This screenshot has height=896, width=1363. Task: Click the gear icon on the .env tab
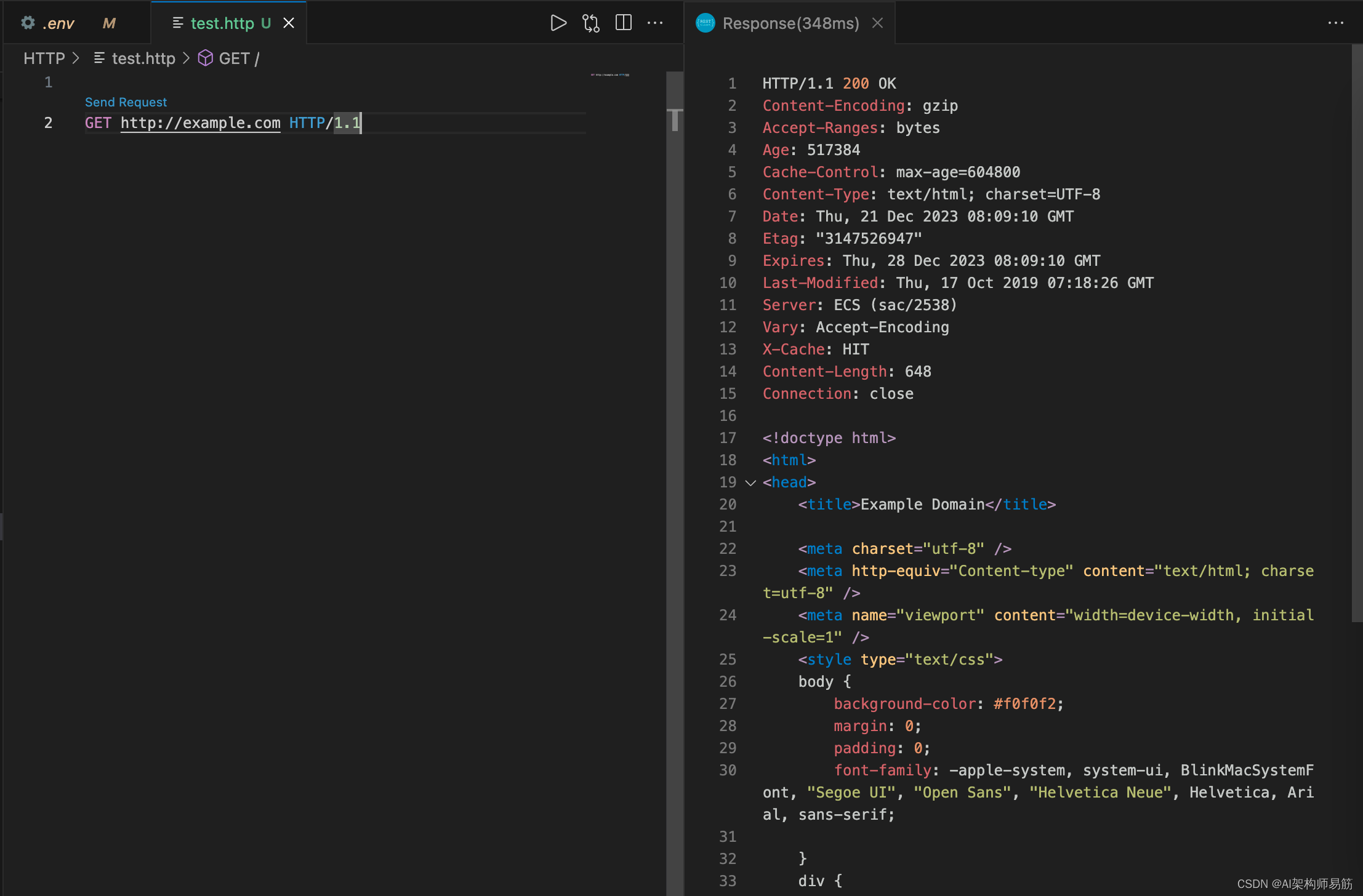click(28, 23)
